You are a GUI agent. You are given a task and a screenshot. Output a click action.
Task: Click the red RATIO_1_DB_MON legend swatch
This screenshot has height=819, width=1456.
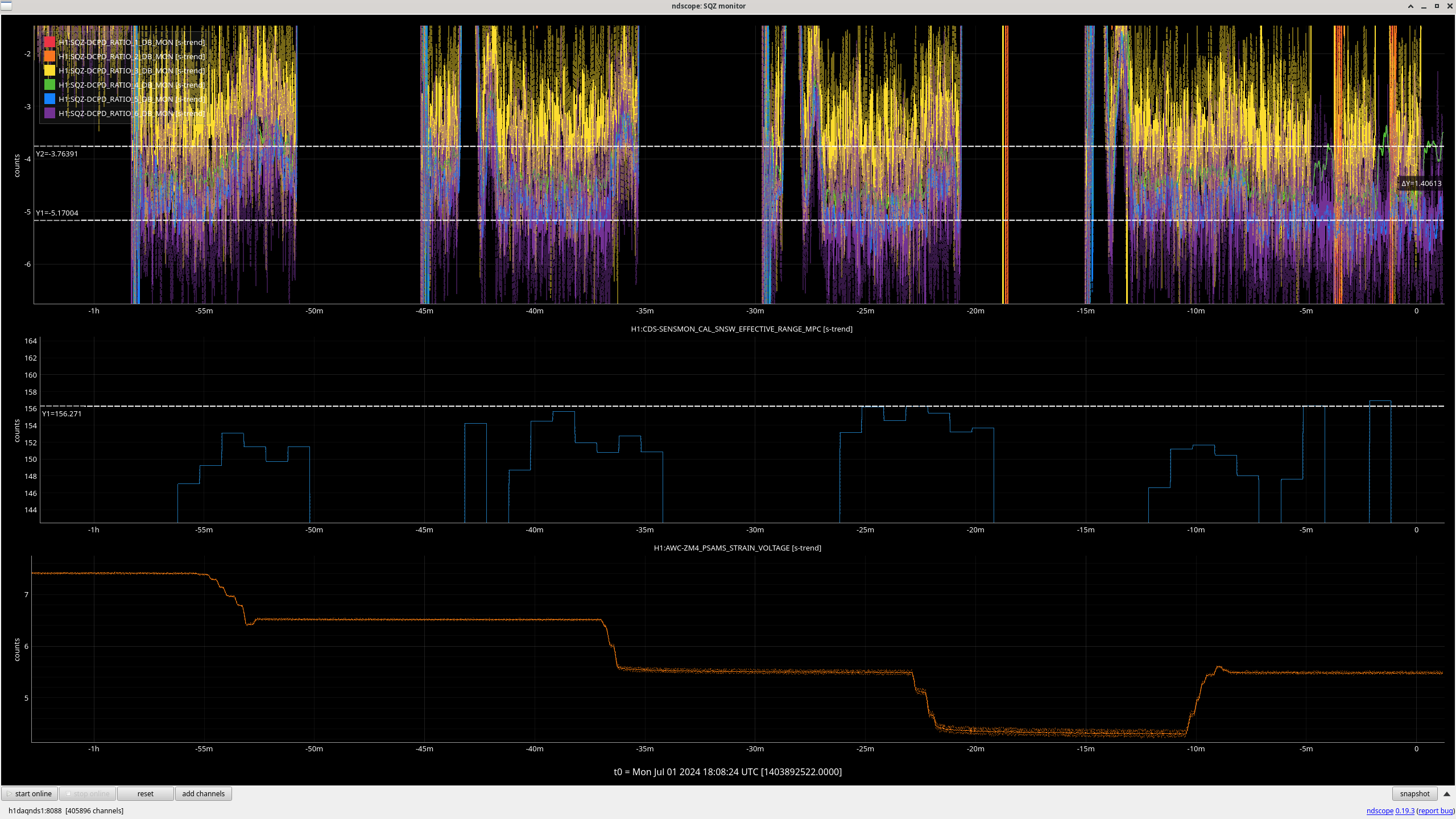click(x=49, y=42)
